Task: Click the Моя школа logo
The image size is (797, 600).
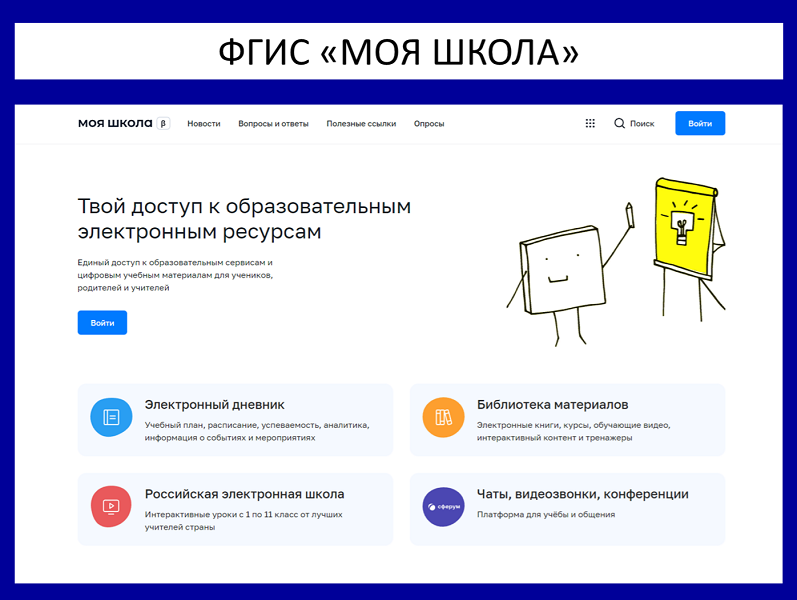Action: (115, 124)
